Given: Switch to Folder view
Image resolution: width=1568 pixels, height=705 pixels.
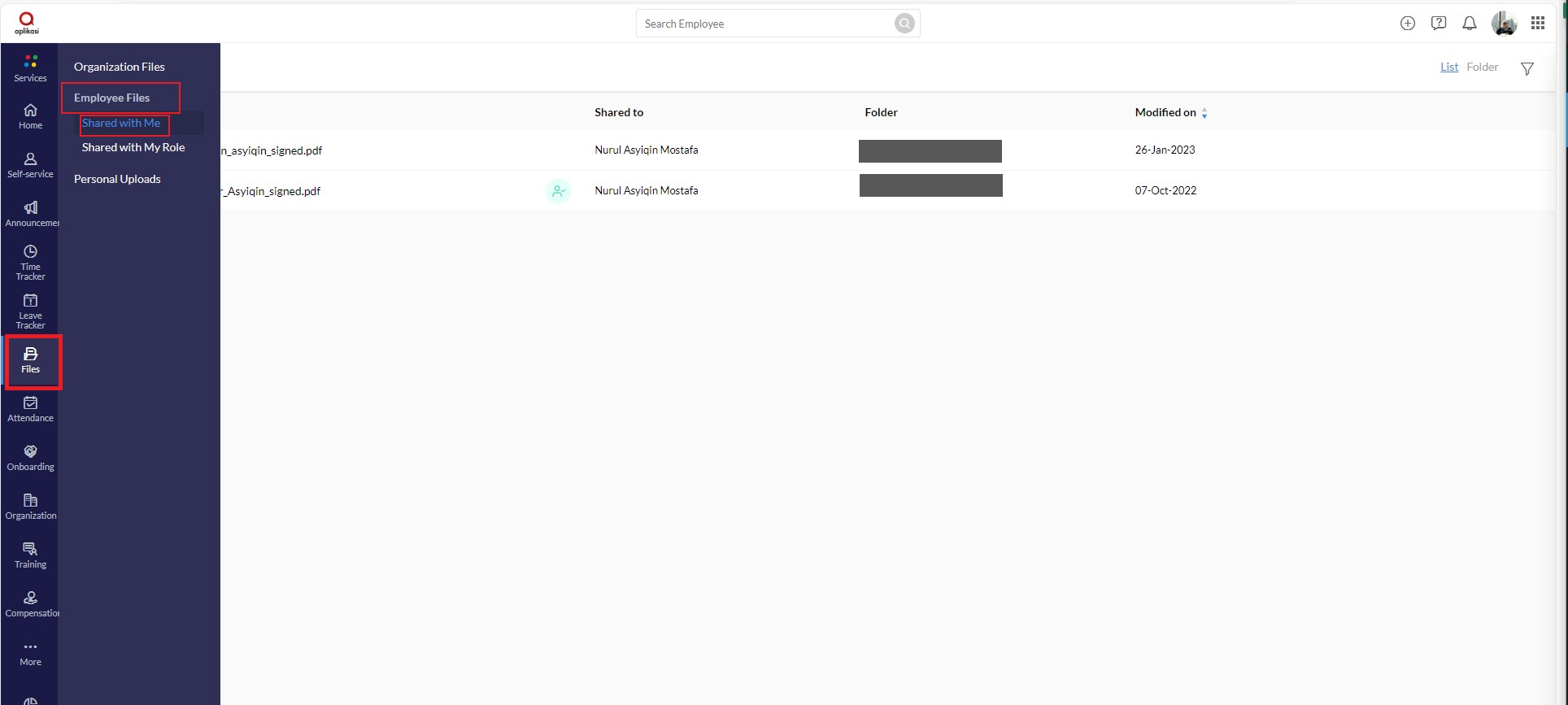Looking at the screenshot, I should click(x=1482, y=67).
